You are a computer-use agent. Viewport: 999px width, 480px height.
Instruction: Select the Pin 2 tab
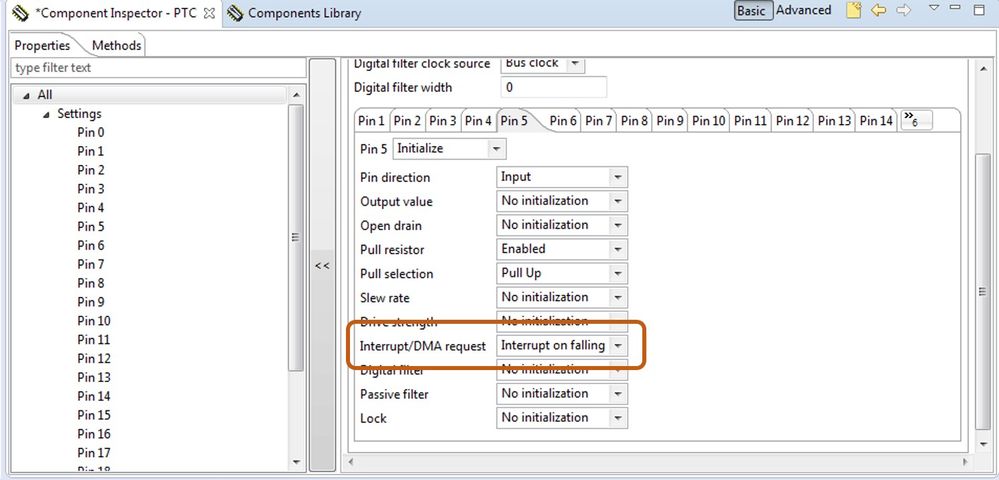click(407, 120)
